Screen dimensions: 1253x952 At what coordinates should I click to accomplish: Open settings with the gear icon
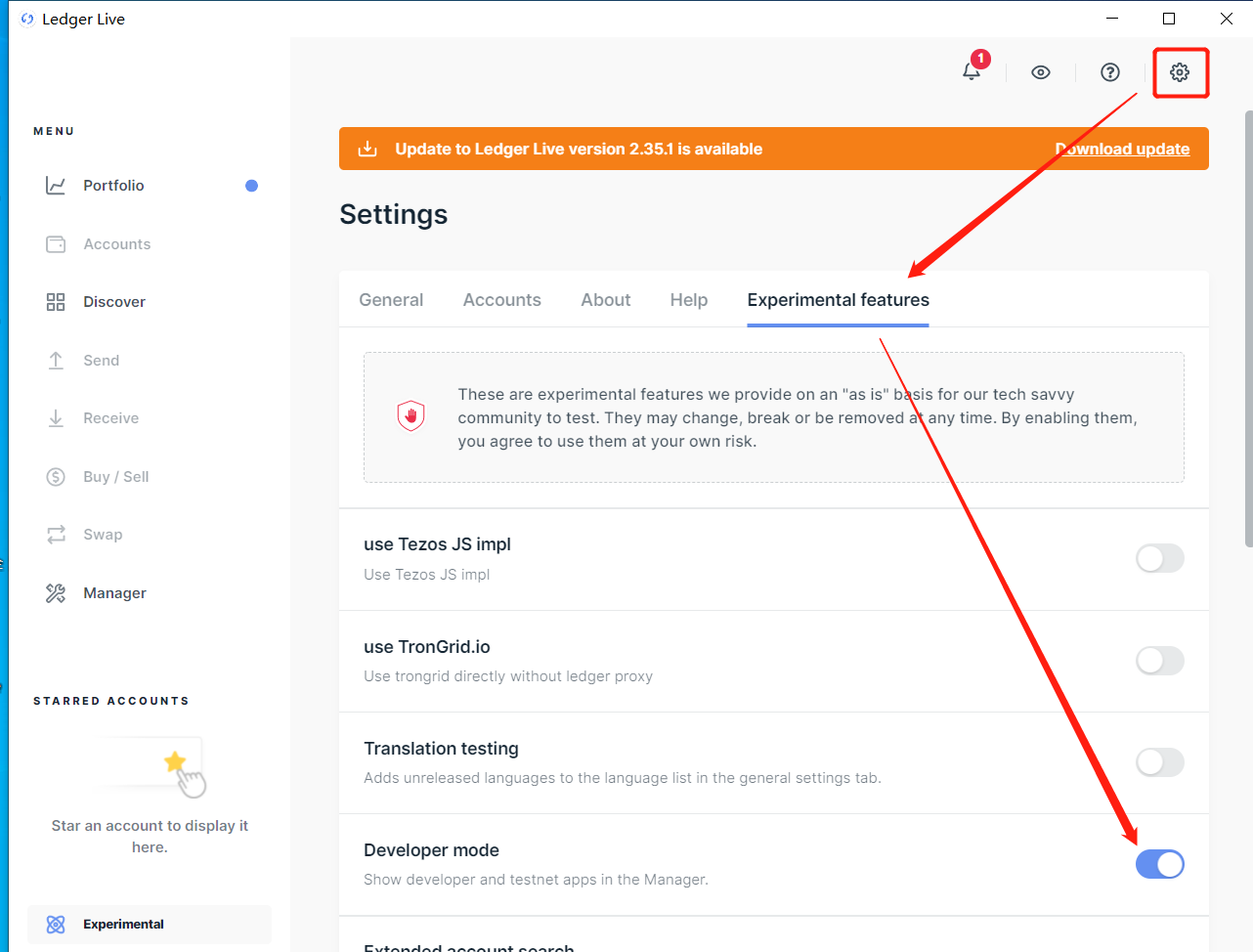pyautogui.click(x=1180, y=72)
